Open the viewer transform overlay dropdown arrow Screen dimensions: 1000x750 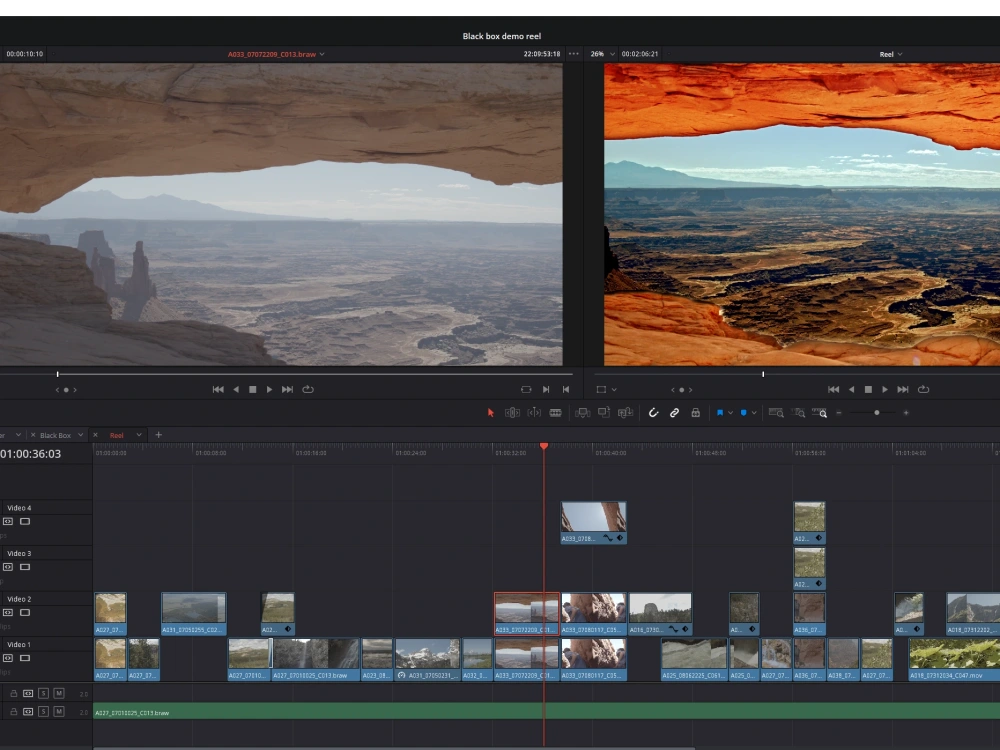614,389
